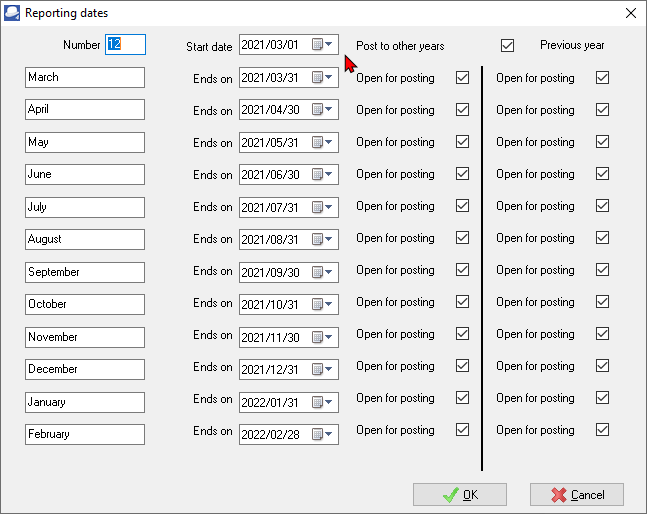Close the Reporting dates dialog
Image resolution: width=647 pixels, height=514 pixels.
point(630,13)
